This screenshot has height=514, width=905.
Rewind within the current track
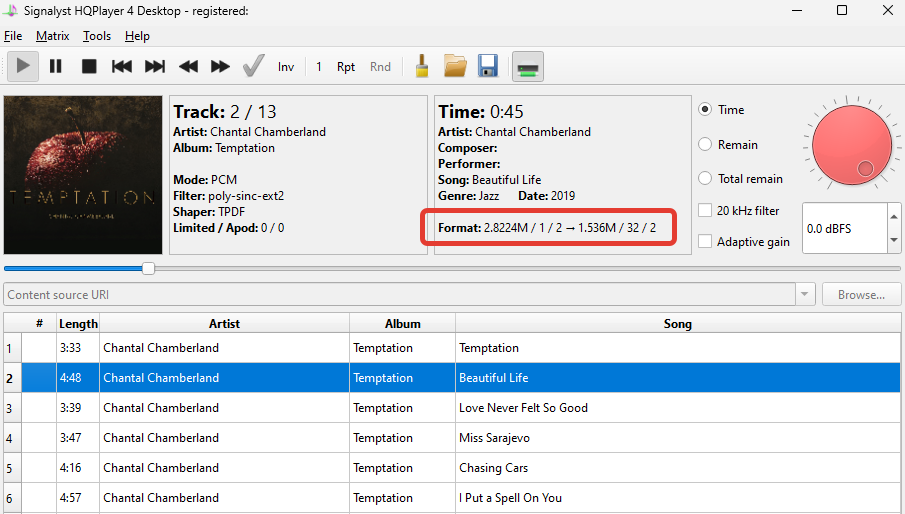pos(188,66)
